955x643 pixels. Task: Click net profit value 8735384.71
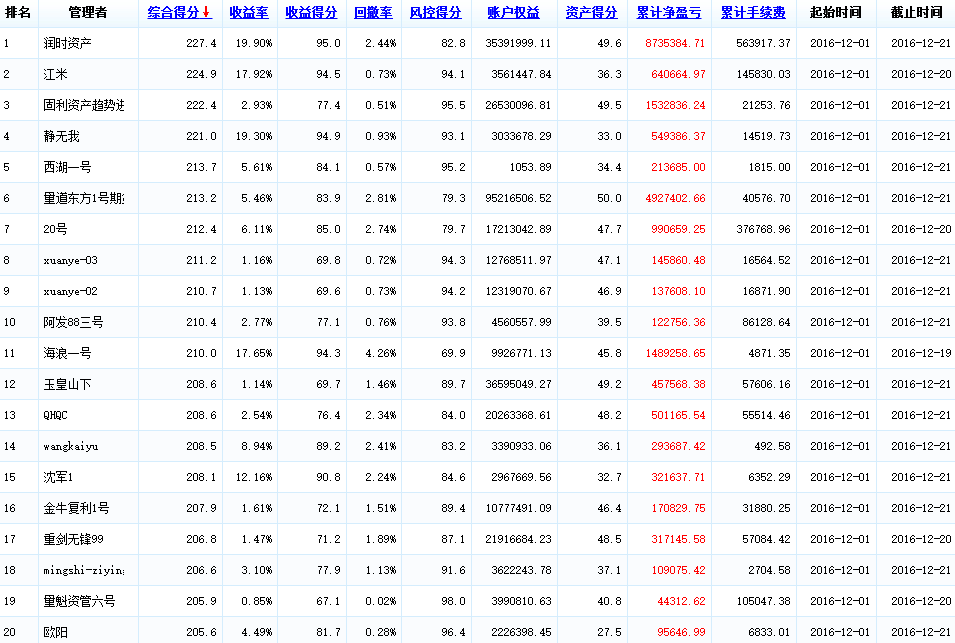[675, 43]
